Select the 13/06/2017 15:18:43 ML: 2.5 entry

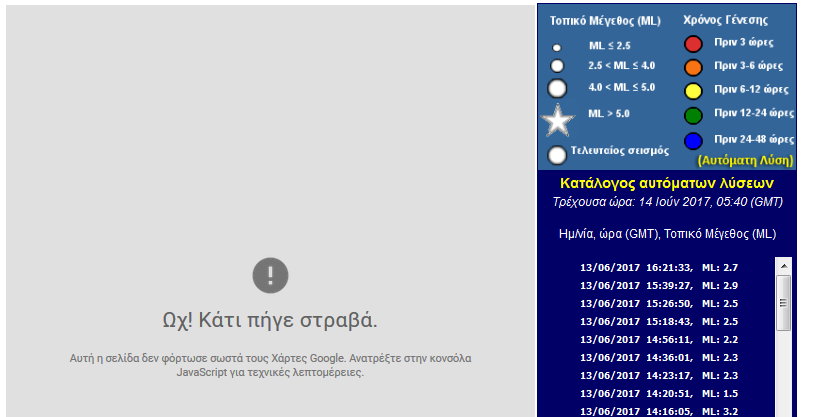coord(659,321)
